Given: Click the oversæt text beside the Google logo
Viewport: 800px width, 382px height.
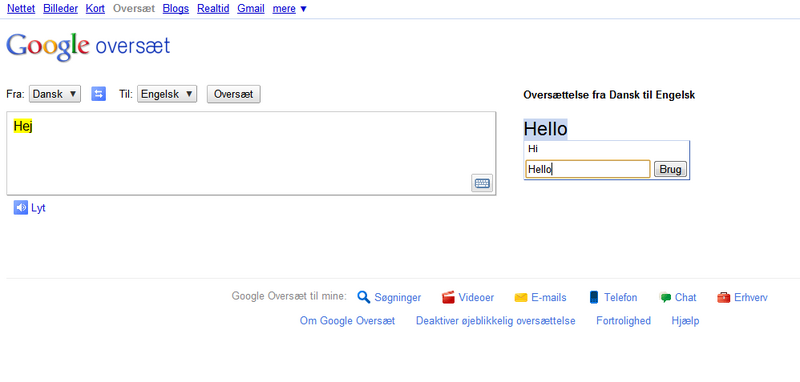Looking at the screenshot, I should tap(133, 46).
